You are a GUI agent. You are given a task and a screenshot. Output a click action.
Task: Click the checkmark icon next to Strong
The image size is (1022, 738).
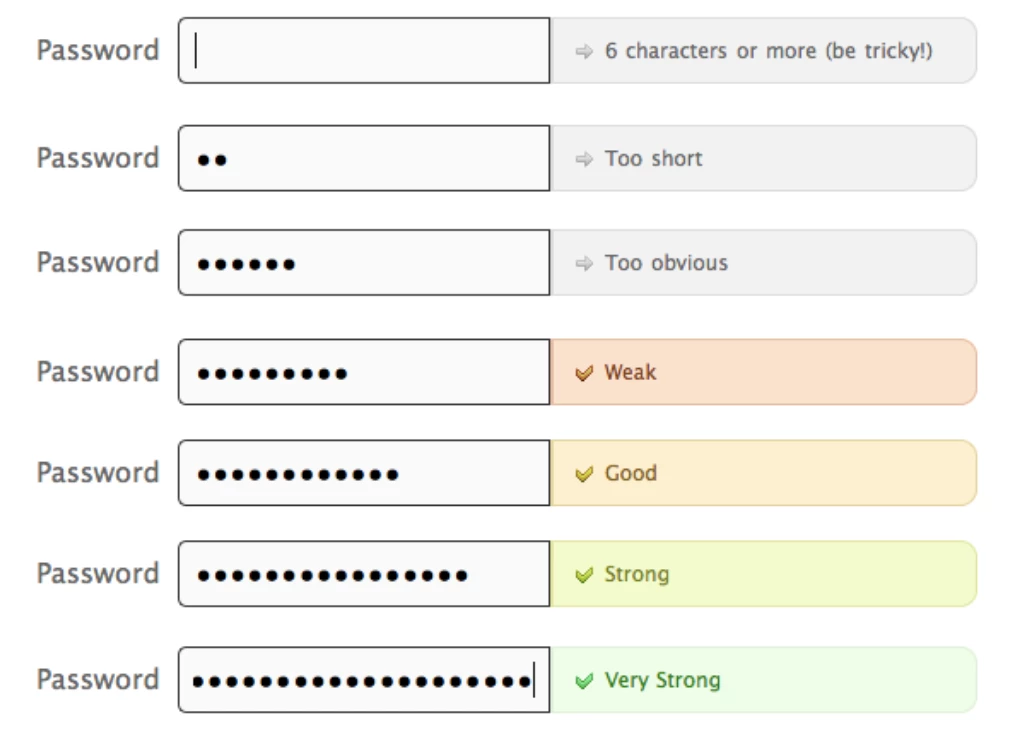click(584, 575)
